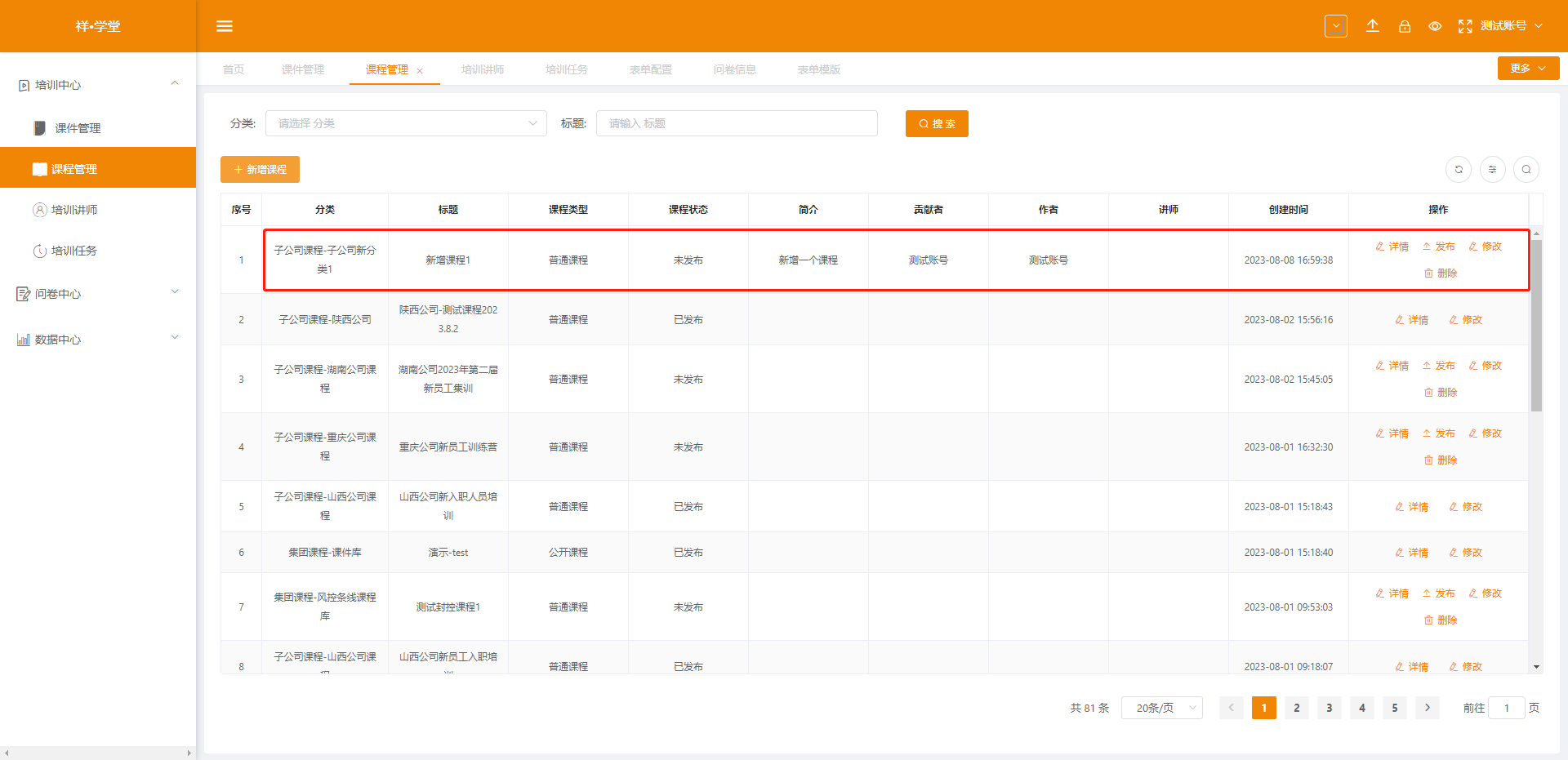Open the 20条/页 page size dropdown
Viewport: 1568px width, 760px height.
coord(1162,708)
